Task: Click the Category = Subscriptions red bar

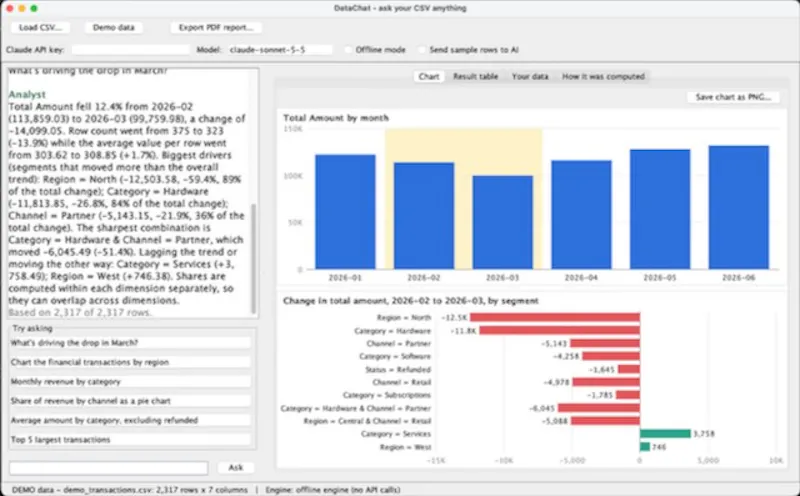Action: point(628,395)
